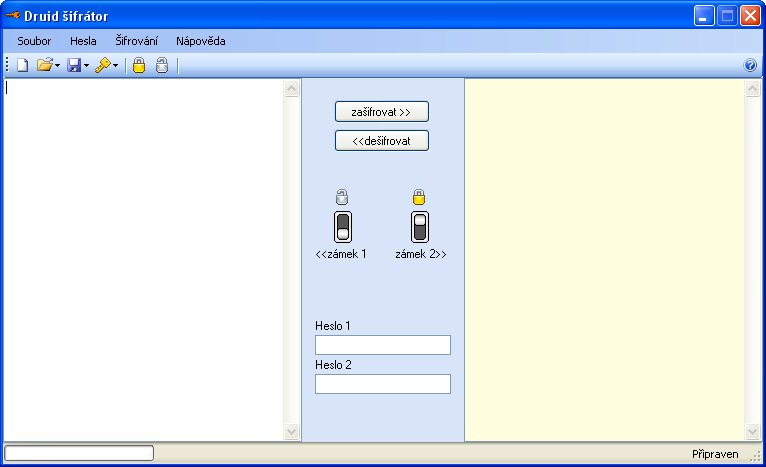
Task: Click the yellow padlock above zámek 2
Action: (419, 197)
